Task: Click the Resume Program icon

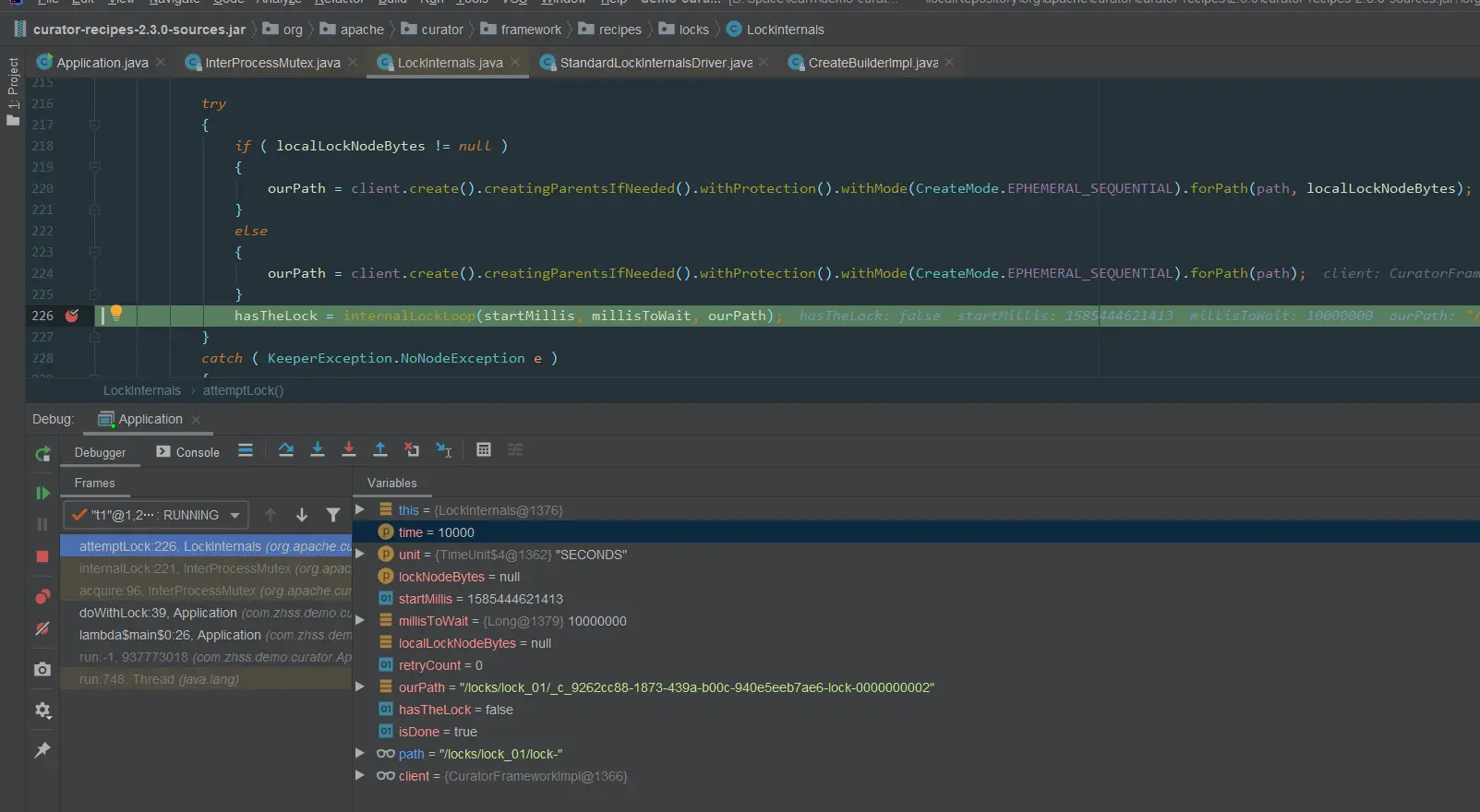Action: 42,494
